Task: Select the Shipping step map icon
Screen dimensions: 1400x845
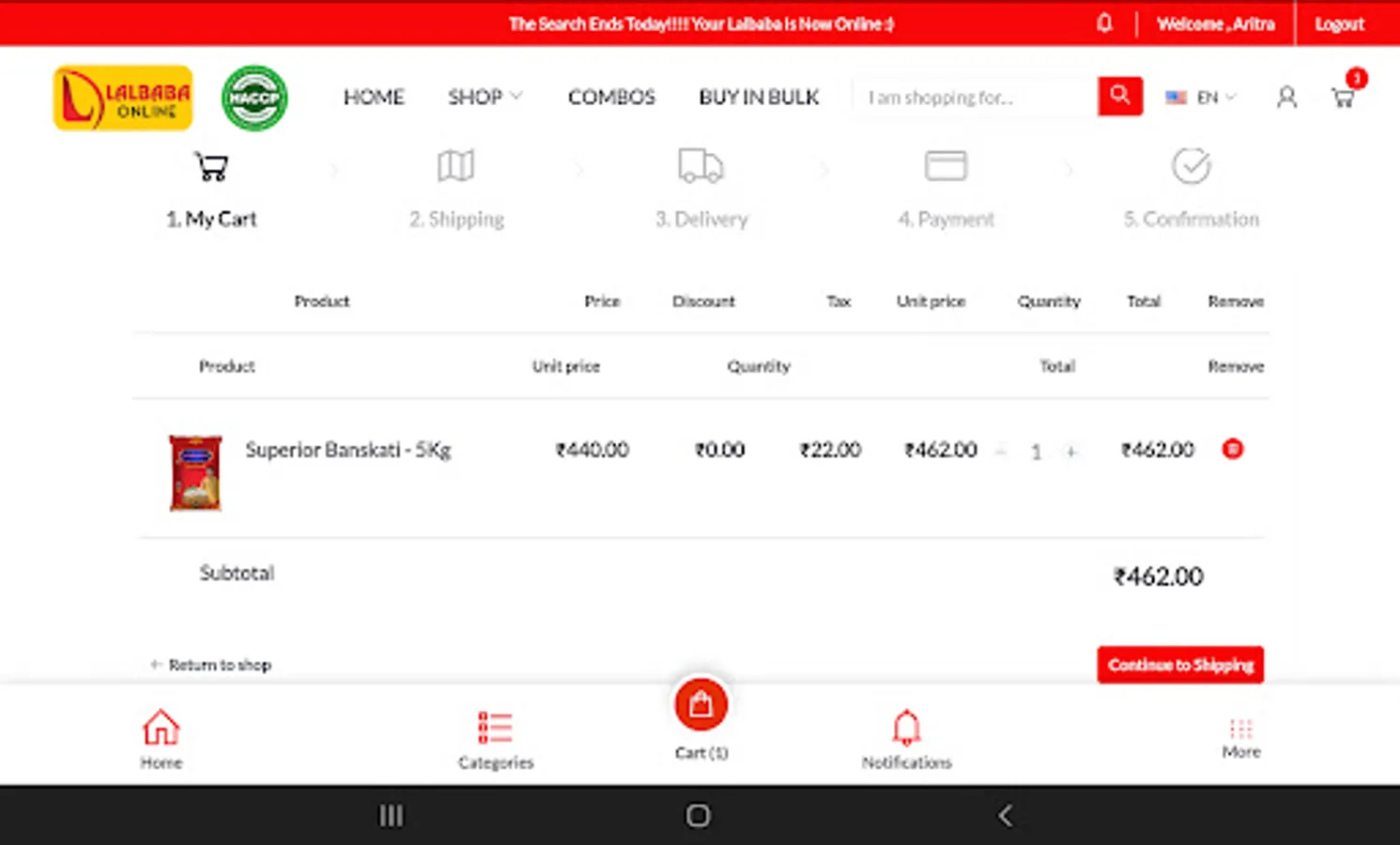Action: point(456,166)
